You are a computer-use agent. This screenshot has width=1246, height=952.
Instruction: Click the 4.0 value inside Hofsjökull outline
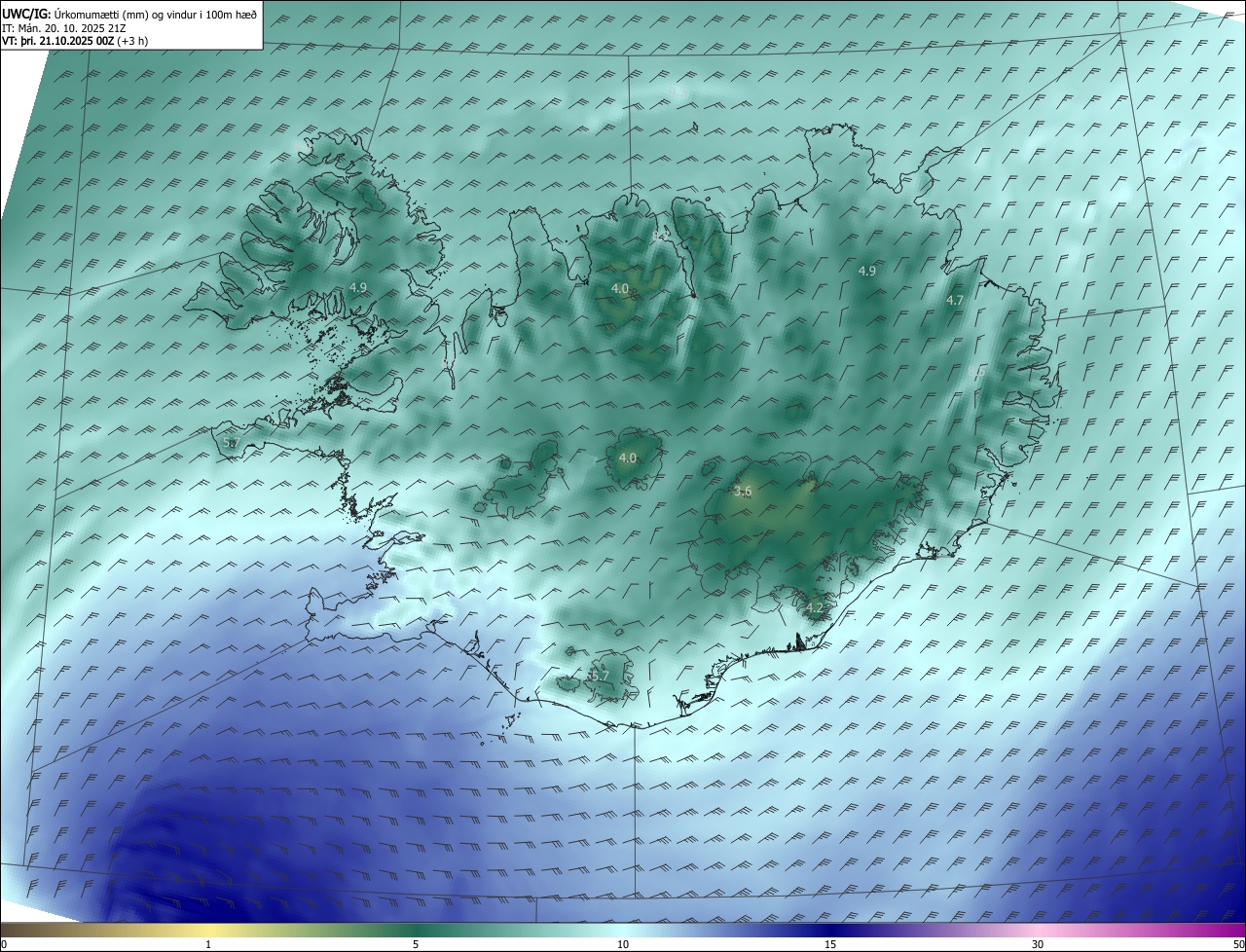pyautogui.click(x=628, y=458)
